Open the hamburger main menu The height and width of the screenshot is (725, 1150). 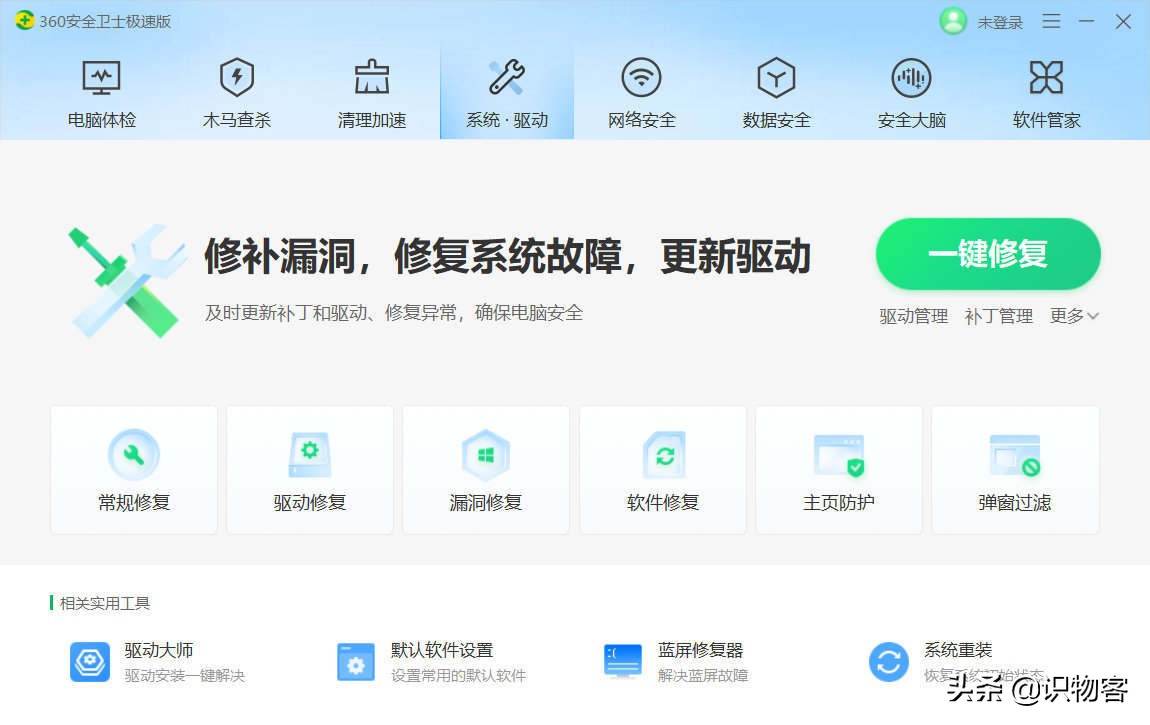point(1051,21)
